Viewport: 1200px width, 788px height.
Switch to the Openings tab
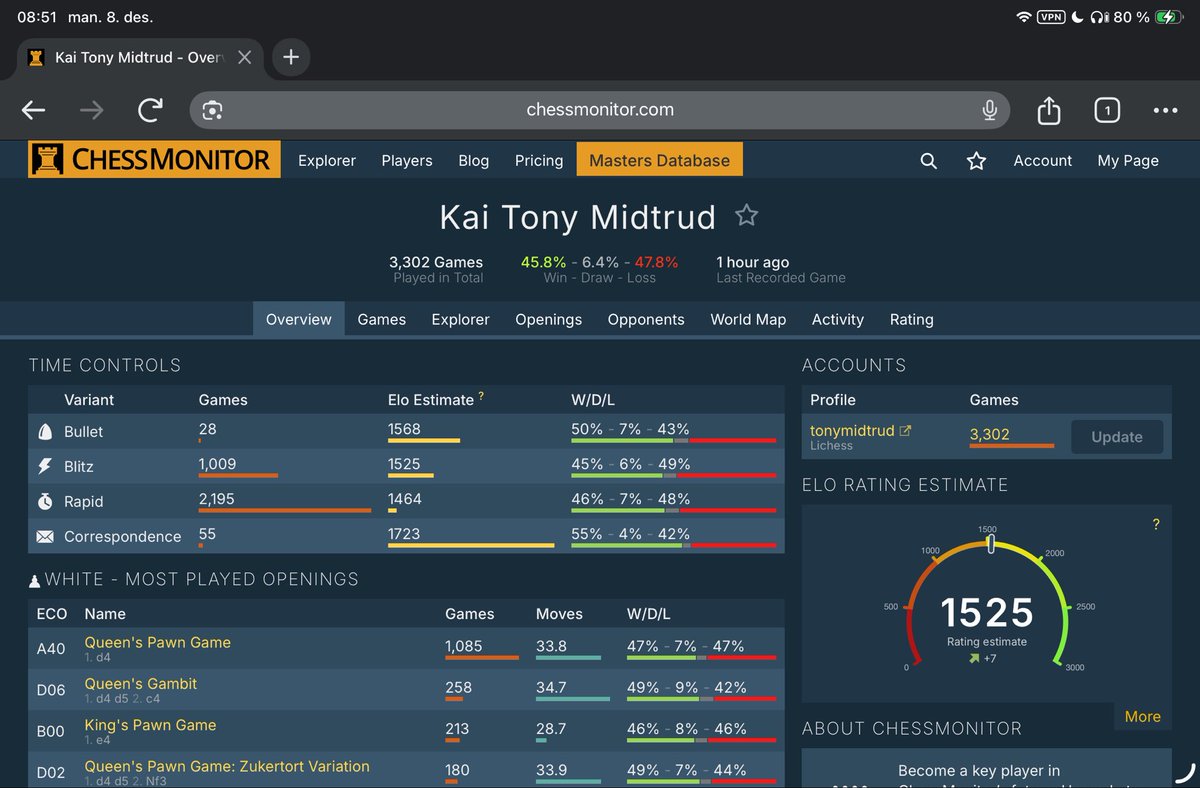(548, 320)
